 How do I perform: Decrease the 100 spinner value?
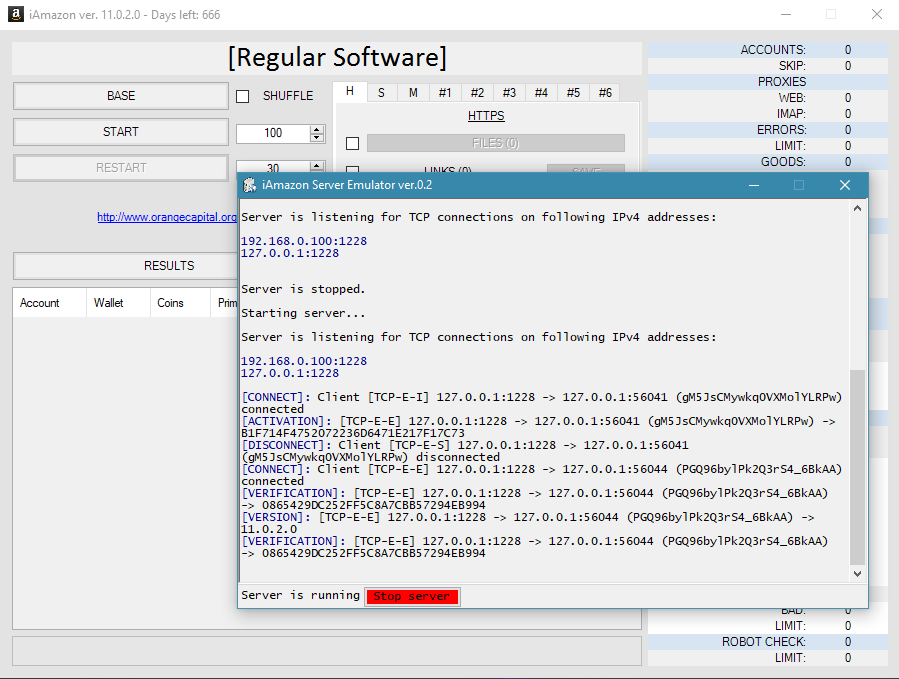[x=316, y=138]
